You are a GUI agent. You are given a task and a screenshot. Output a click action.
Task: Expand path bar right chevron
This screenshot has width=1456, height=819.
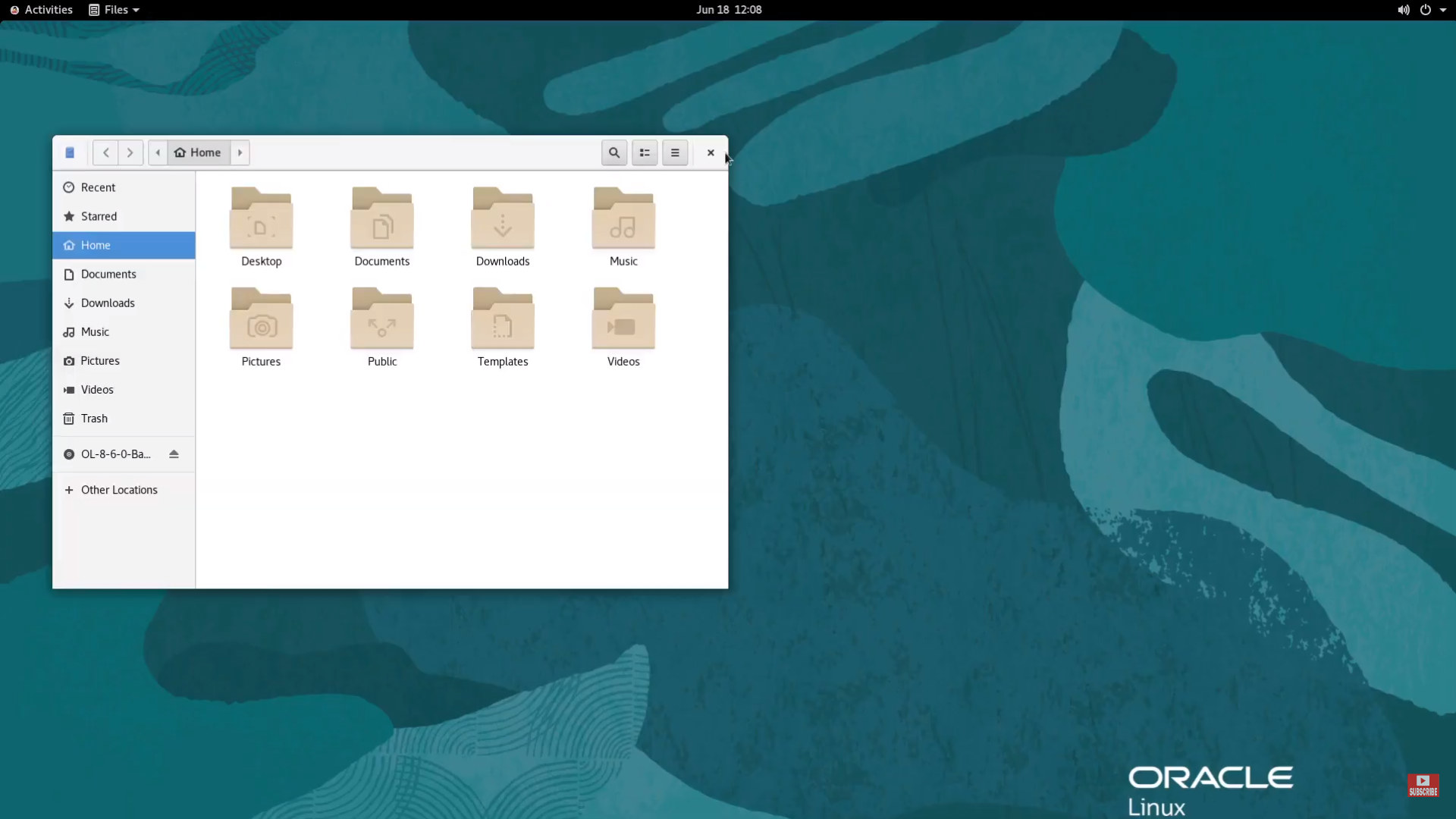(x=240, y=152)
